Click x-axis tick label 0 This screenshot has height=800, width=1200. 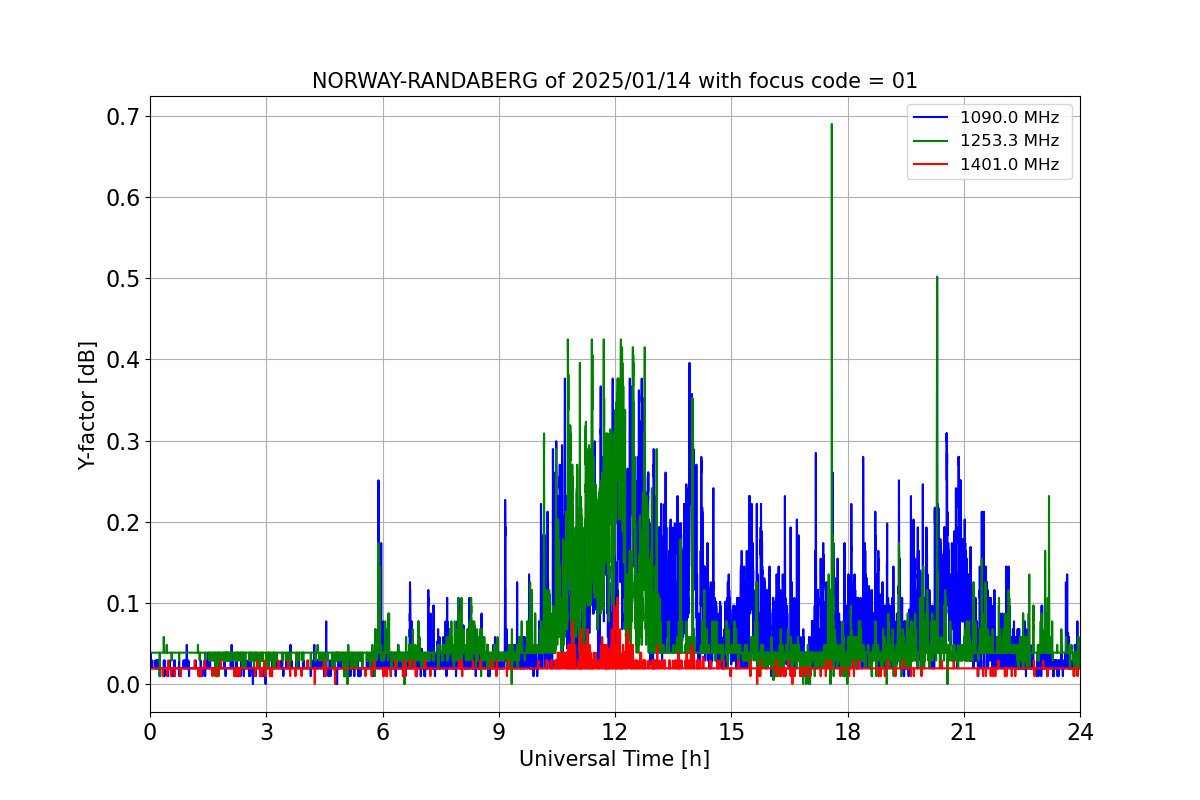[x=150, y=732]
